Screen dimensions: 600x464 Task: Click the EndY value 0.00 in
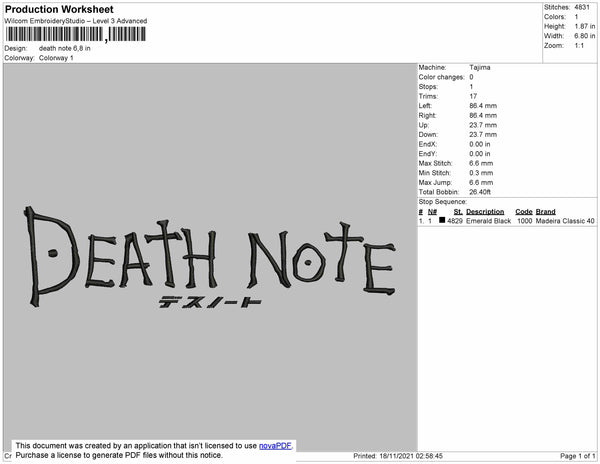pyautogui.click(x=479, y=154)
